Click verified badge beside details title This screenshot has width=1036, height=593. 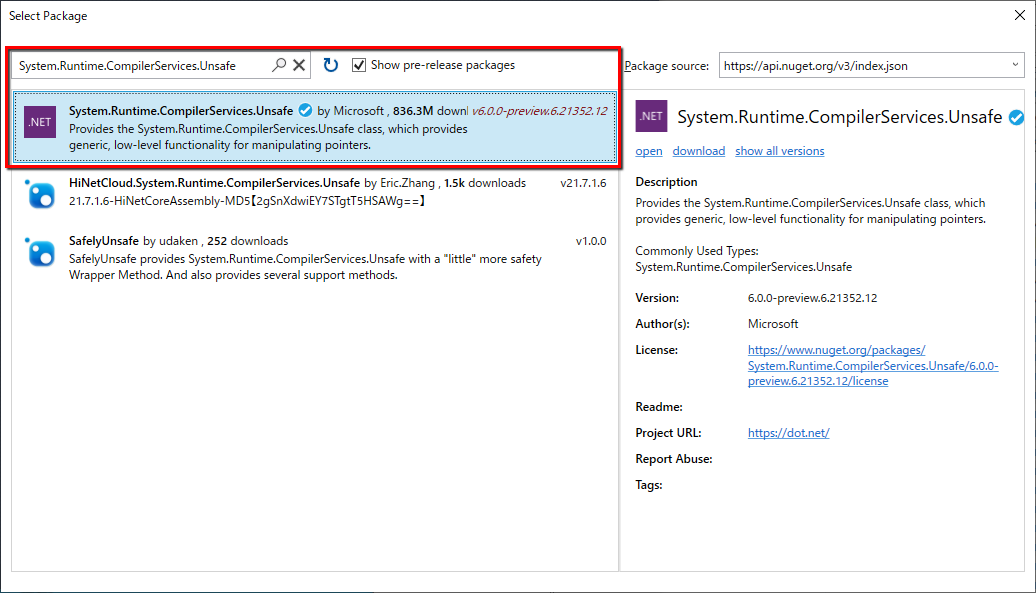click(x=1016, y=118)
